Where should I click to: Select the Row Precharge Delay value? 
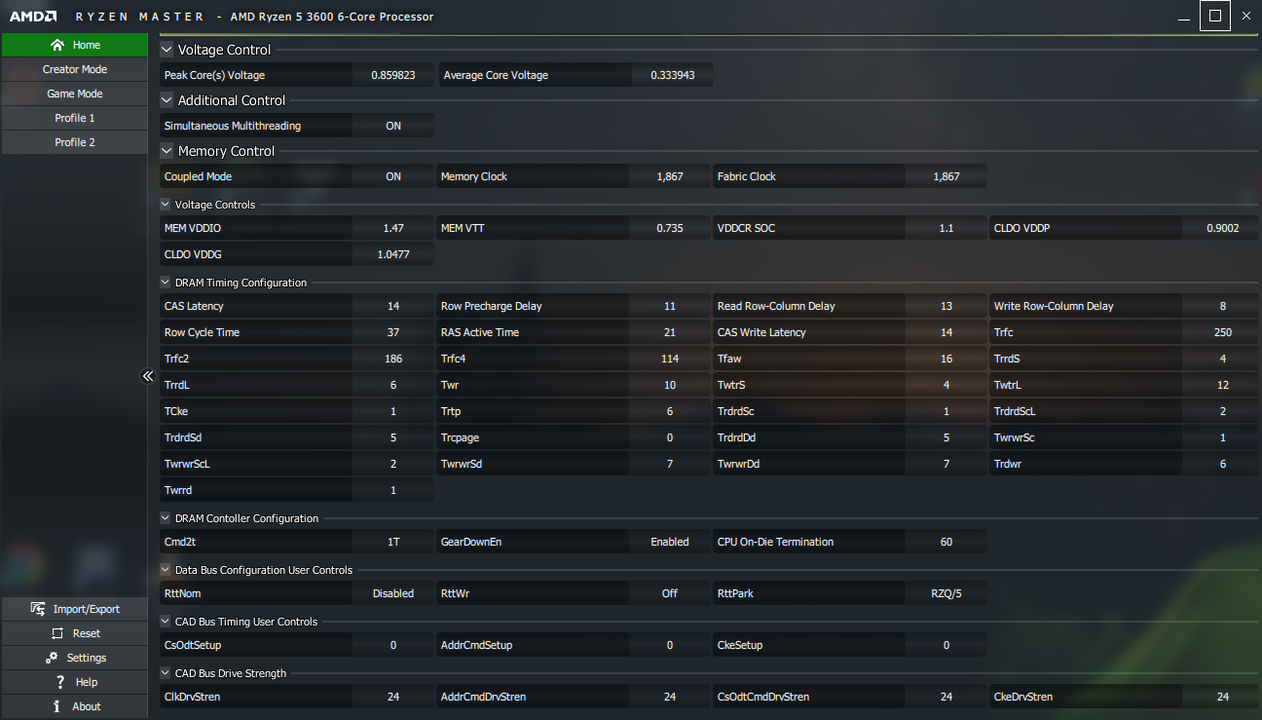click(x=670, y=306)
